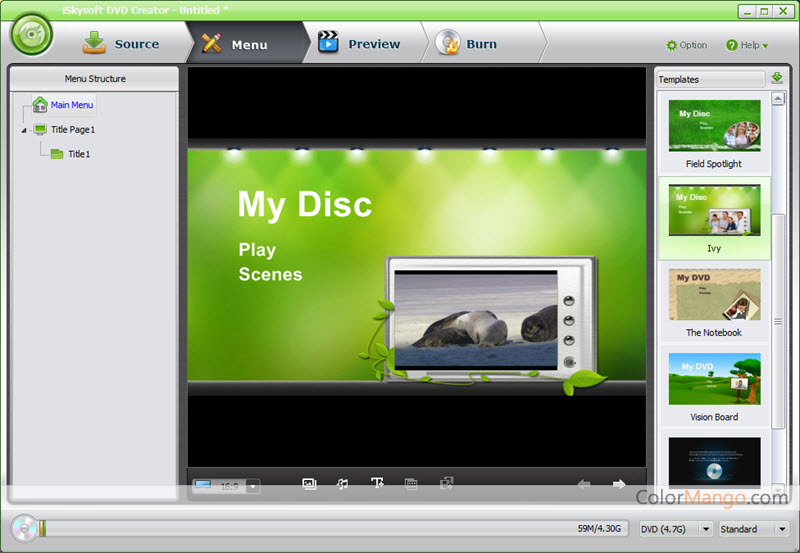Click the Preview clapperboard icon

[328, 42]
